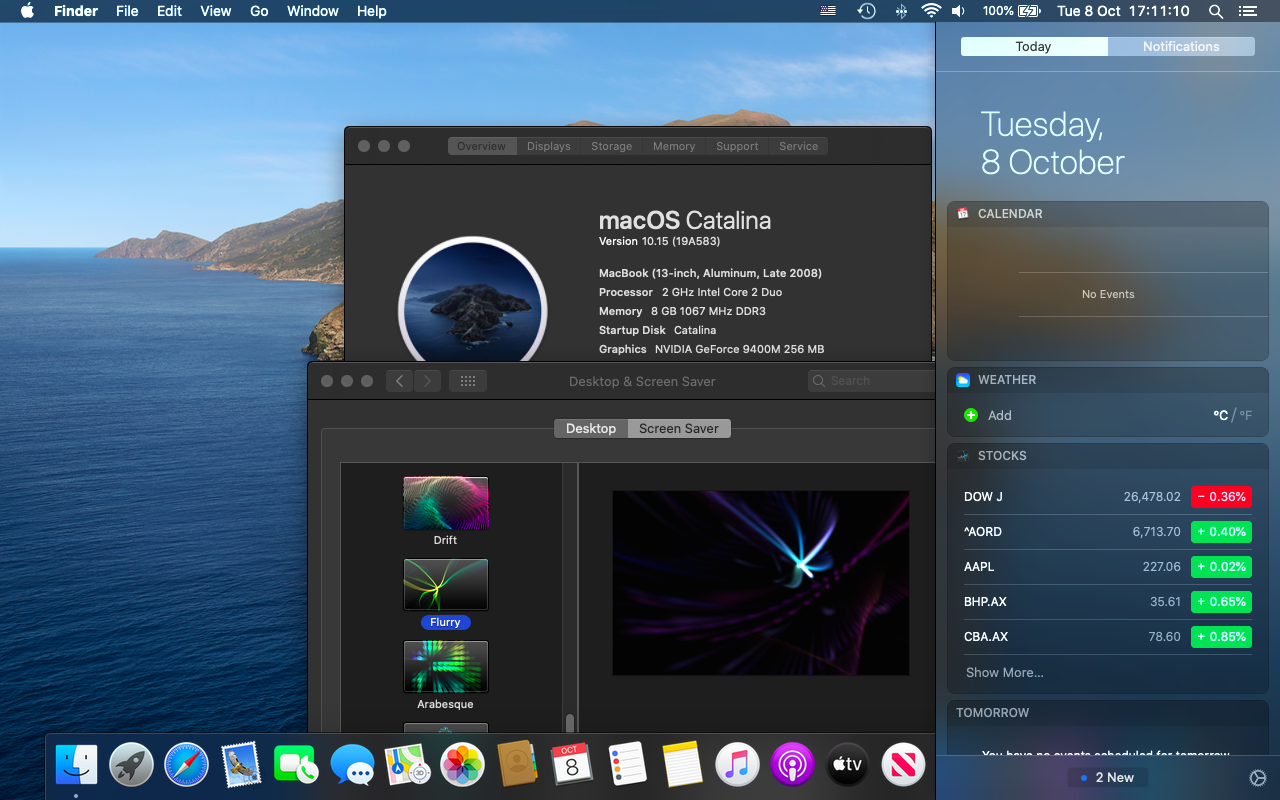The height and width of the screenshot is (800, 1280).
Task: Switch to Desktop tab
Action: point(591,428)
